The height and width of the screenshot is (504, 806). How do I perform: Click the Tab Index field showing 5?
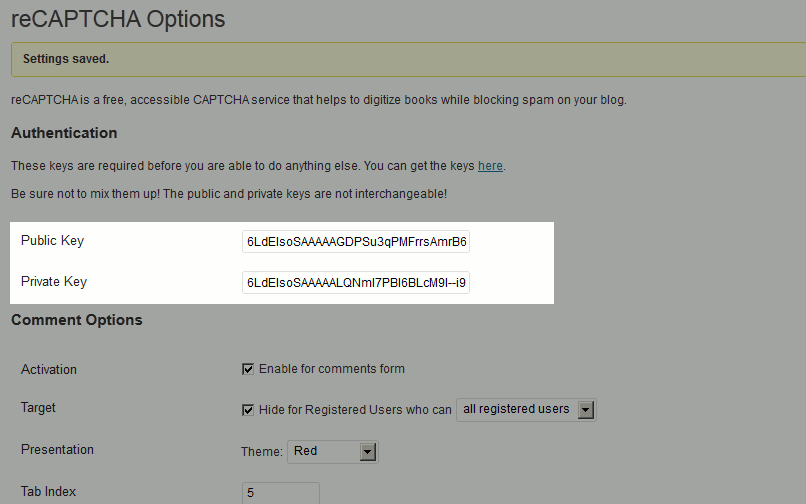[281, 493]
